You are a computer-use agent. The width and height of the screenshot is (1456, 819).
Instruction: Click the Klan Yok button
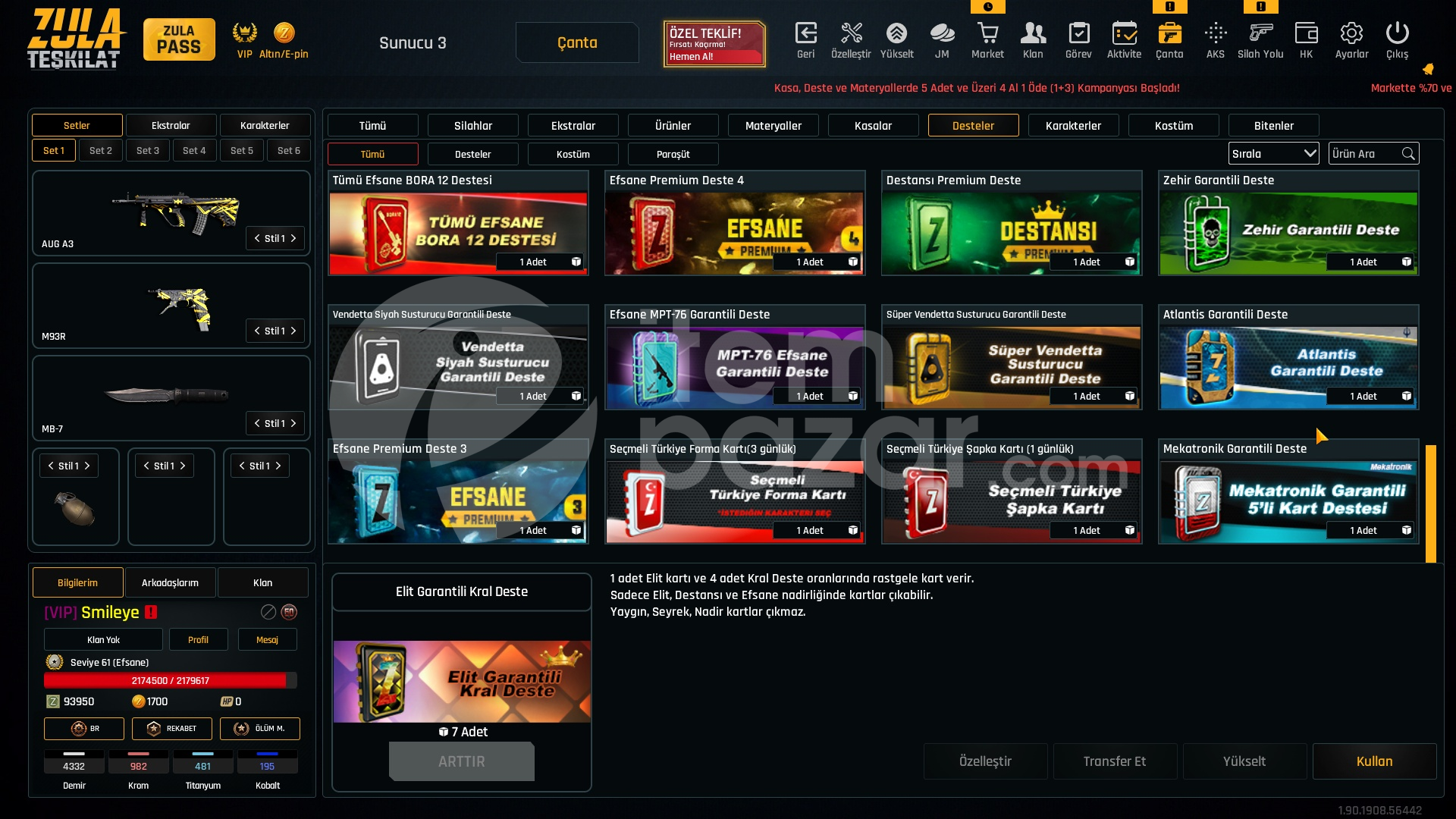[x=103, y=639]
